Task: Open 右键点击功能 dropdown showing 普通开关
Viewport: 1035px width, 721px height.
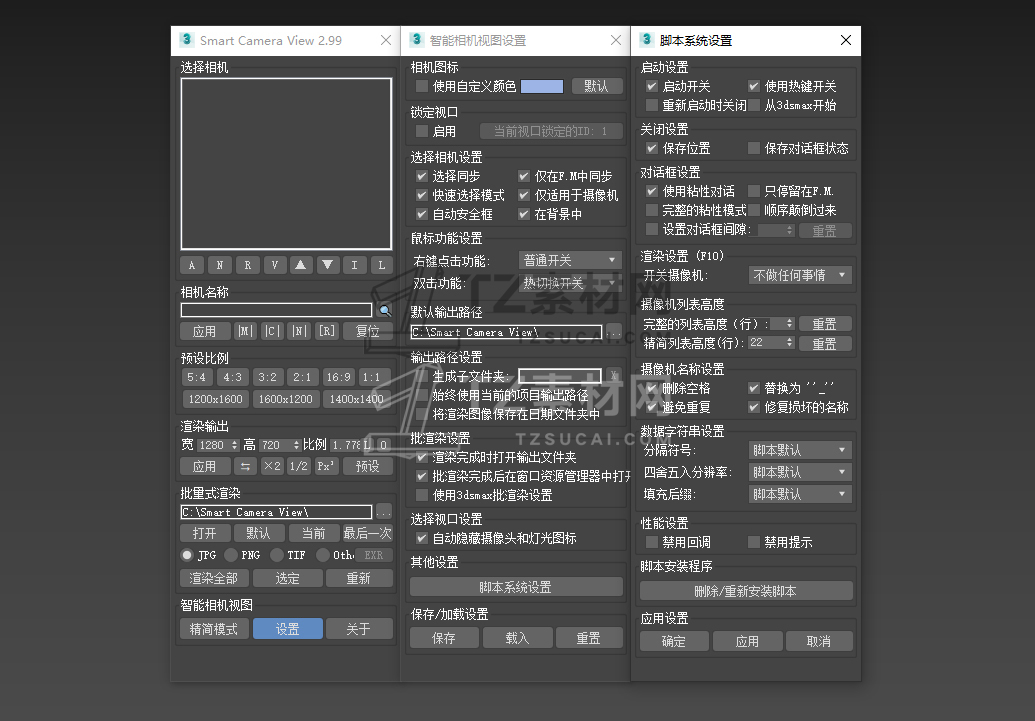Action: pyautogui.click(x=570, y=260)
